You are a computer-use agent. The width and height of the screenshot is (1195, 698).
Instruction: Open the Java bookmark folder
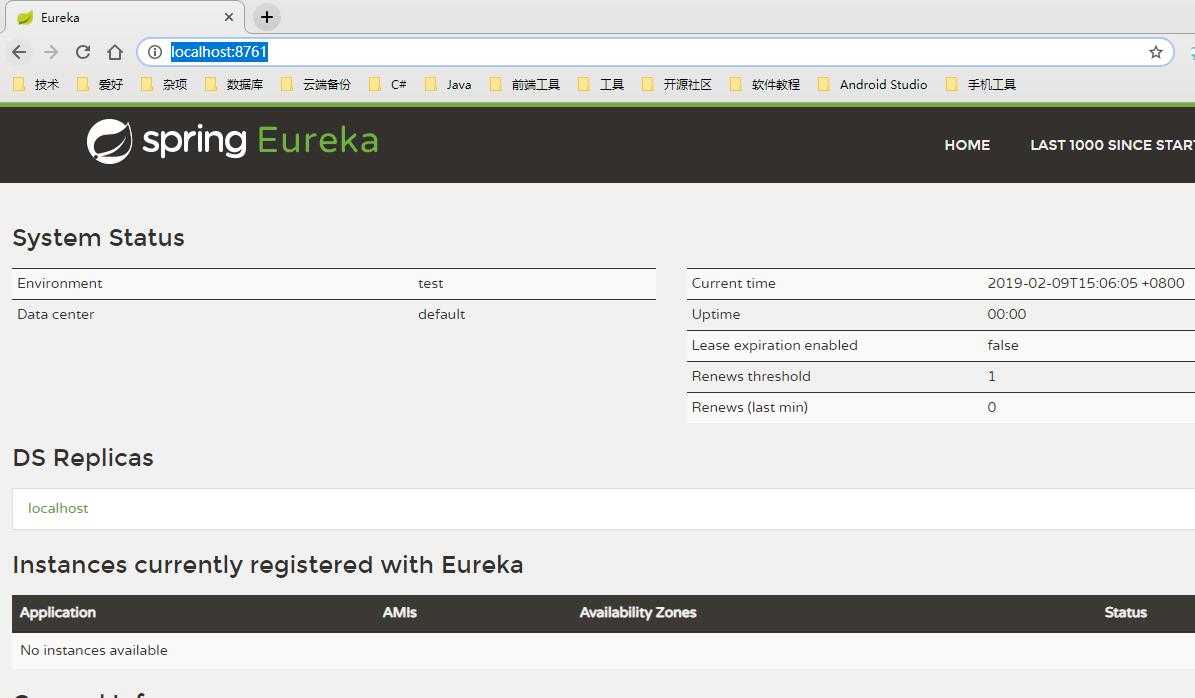(x=448, y=85)
